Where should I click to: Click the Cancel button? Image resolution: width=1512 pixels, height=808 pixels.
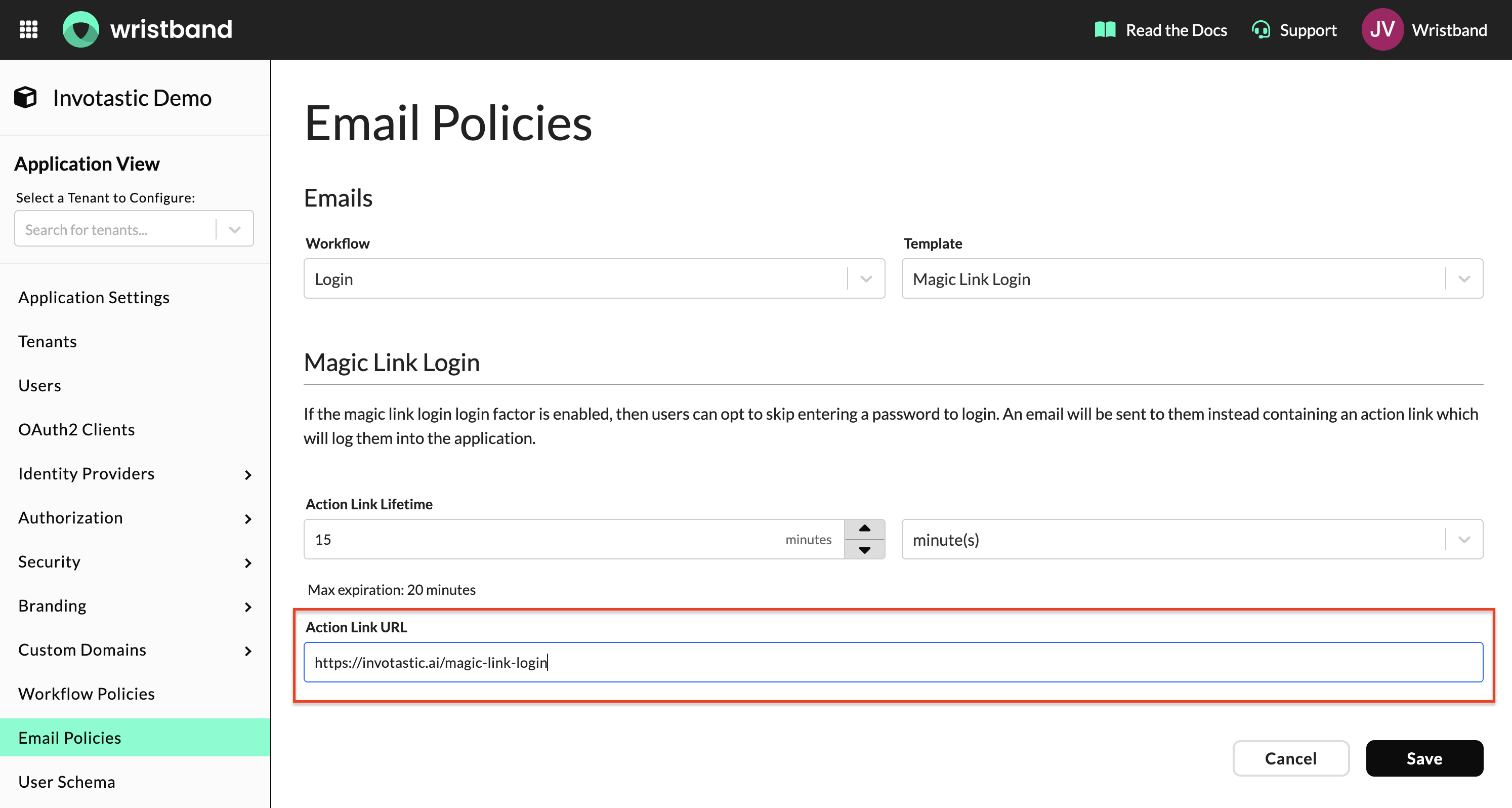tap(1290, 759)
